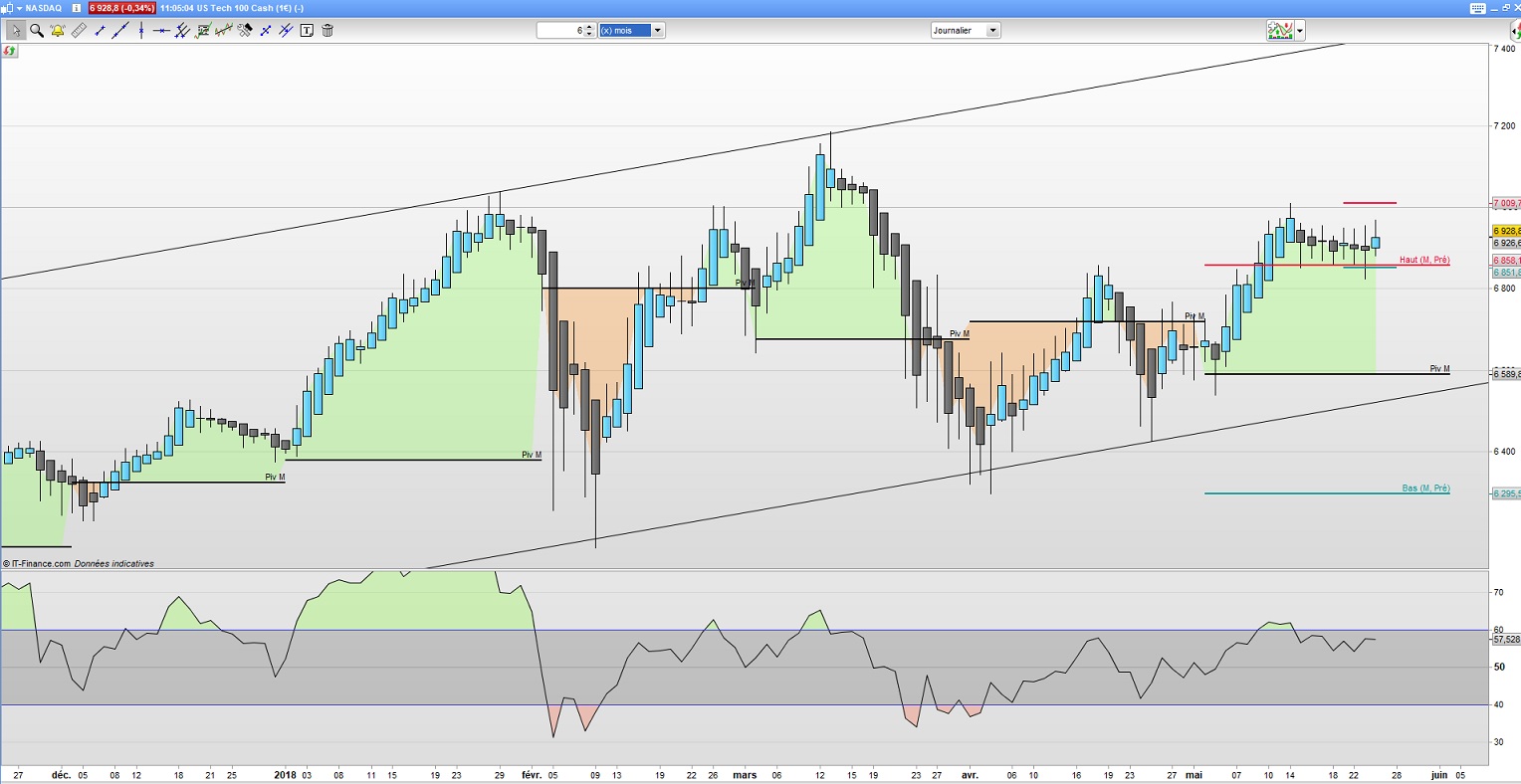
Task: Click the 'mars' month label on time axis
Action: click(745, 775)
